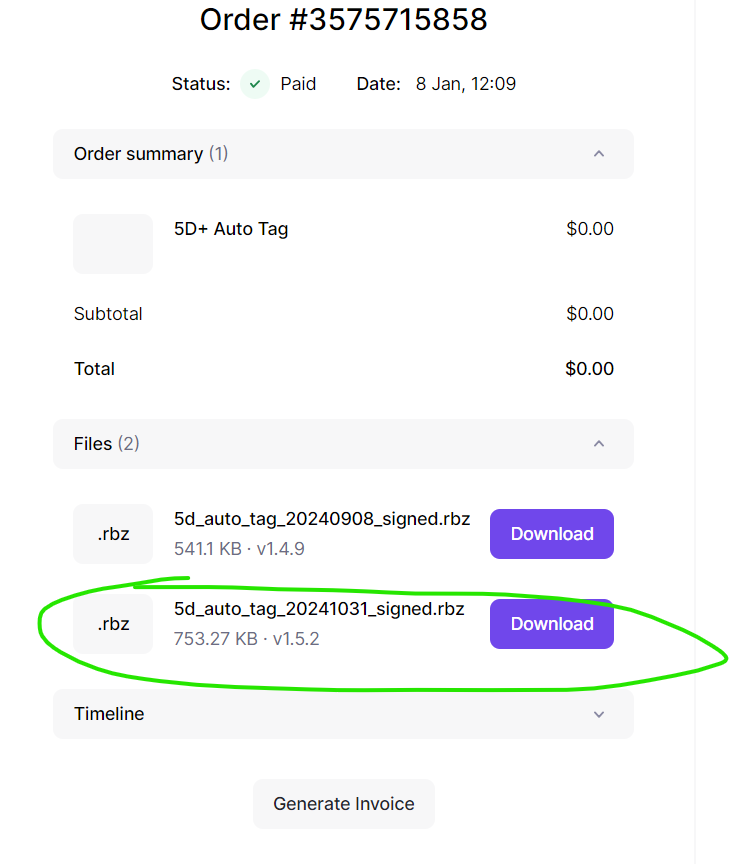Click the .rbz icon beside the 20240908 file
Viewport: 731px width, 864px height.
[113, 534]
